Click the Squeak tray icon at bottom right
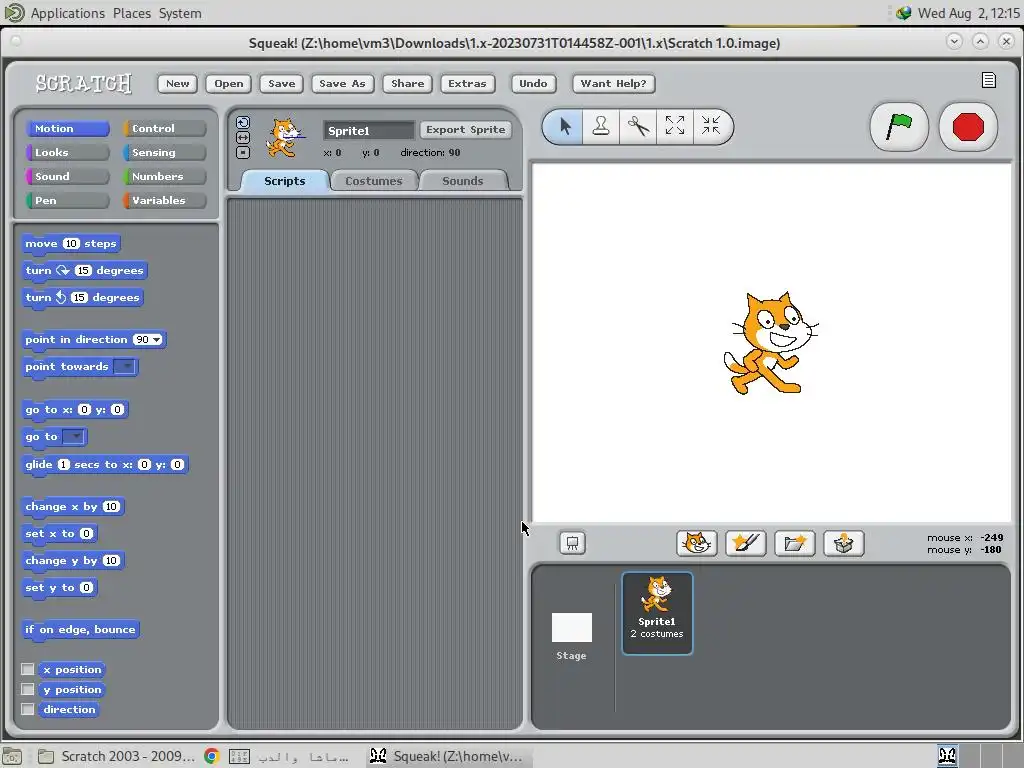The height and width of the screenshot is (768, 1024). point(948,756)
